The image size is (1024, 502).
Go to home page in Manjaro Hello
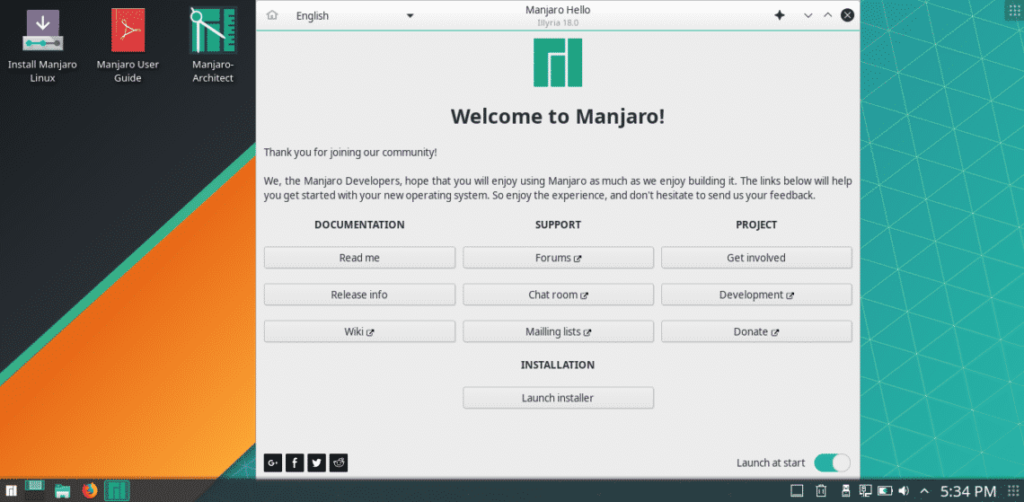(x=272, y=16)
